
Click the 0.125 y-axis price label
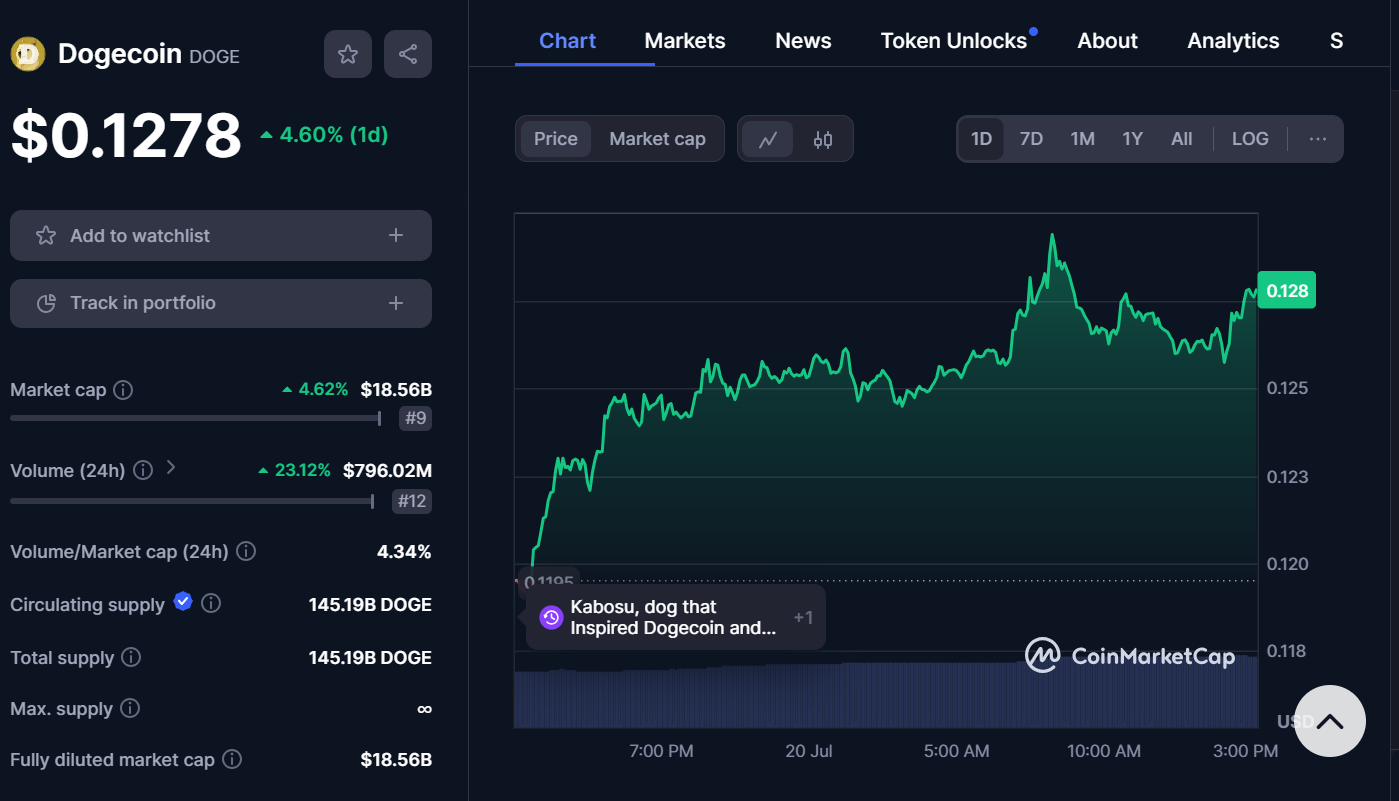tap(1287, 388)
